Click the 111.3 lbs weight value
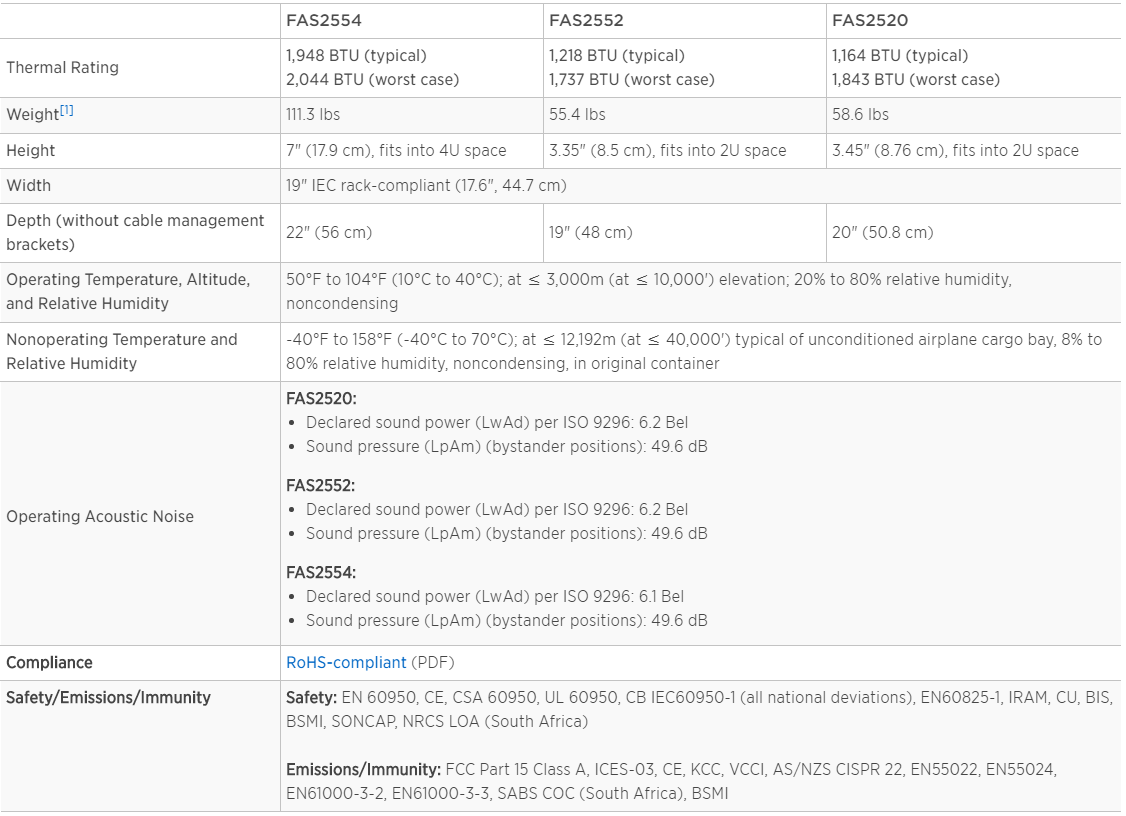The width and height of the screenshot is (1126, 816). [313, 115]
